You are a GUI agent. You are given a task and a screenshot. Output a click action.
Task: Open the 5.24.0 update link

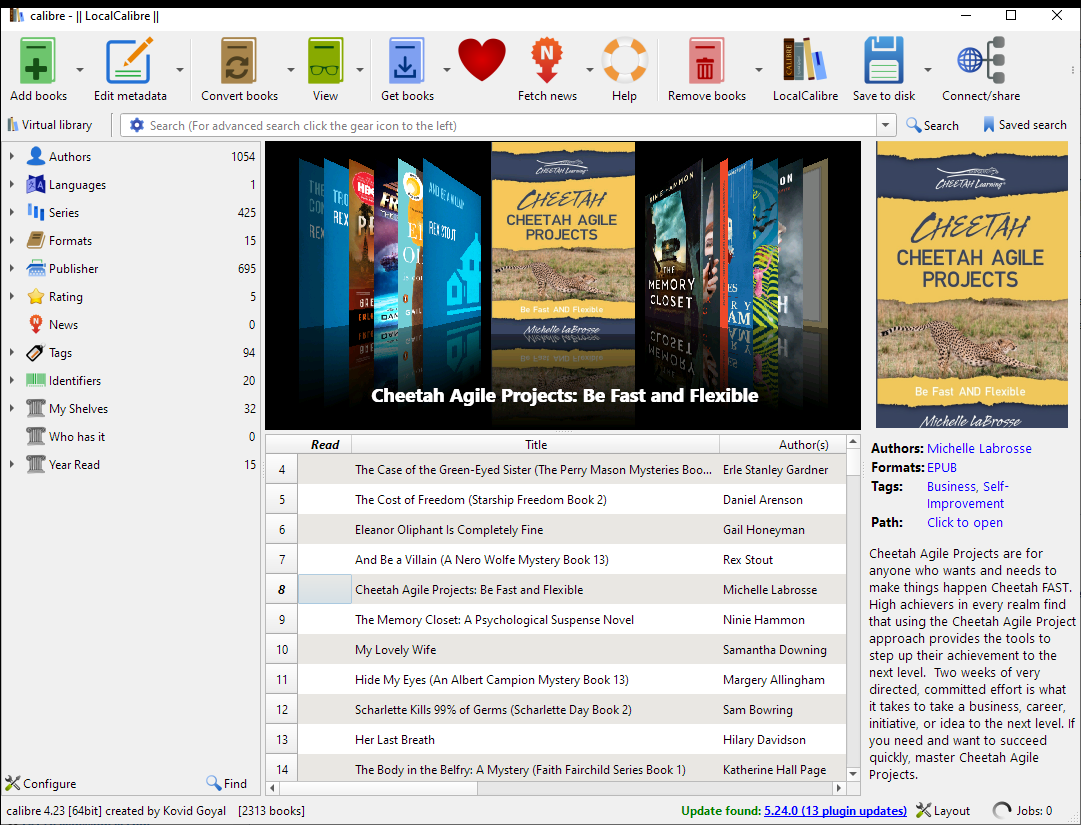click(835, 811)
